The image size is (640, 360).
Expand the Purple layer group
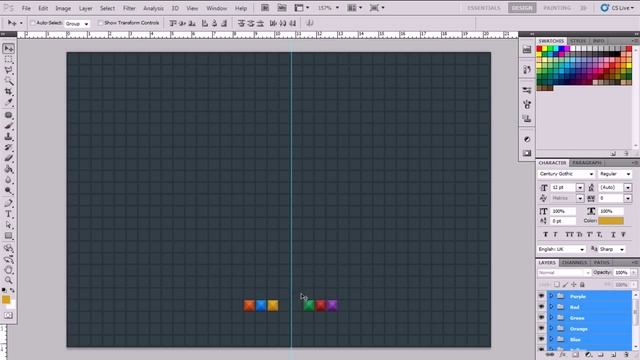click(551, 296)
